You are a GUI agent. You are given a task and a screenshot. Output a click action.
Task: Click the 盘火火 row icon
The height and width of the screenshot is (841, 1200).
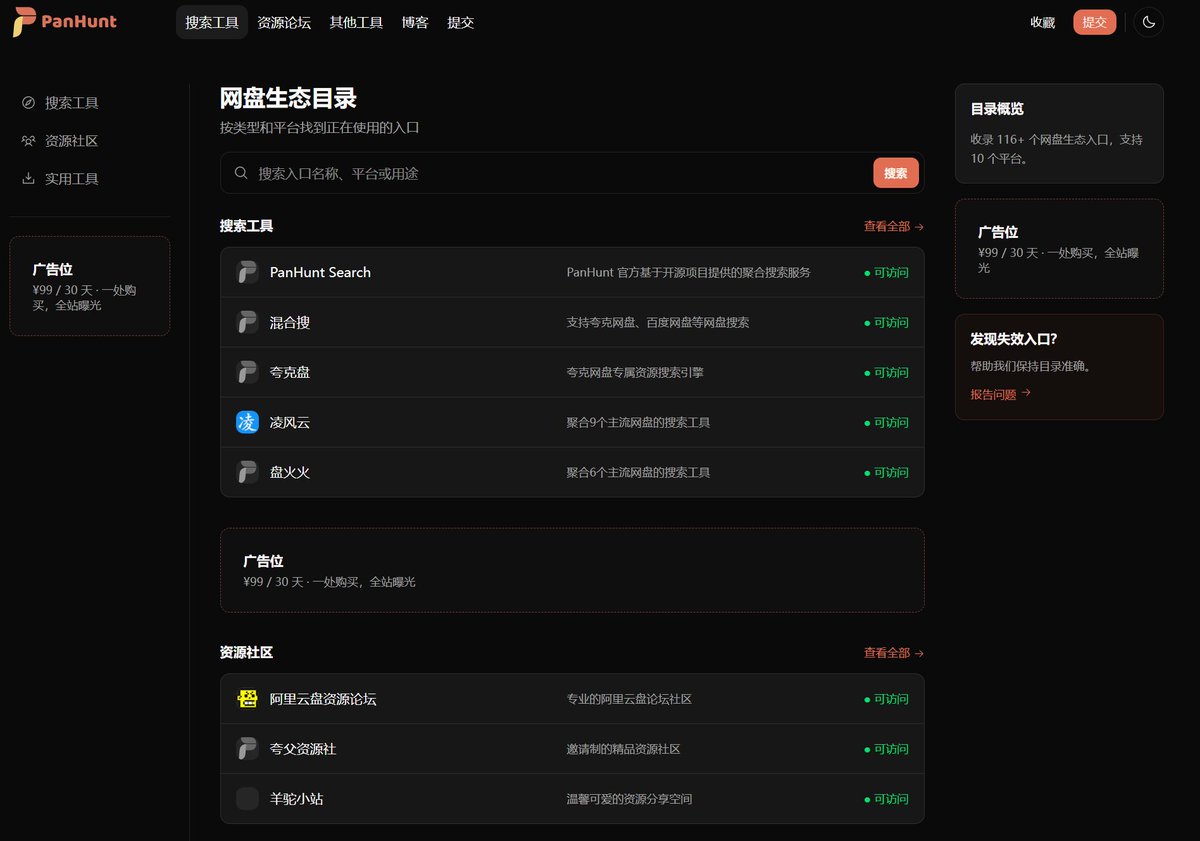pyautogui.click(x=247, y=472)
